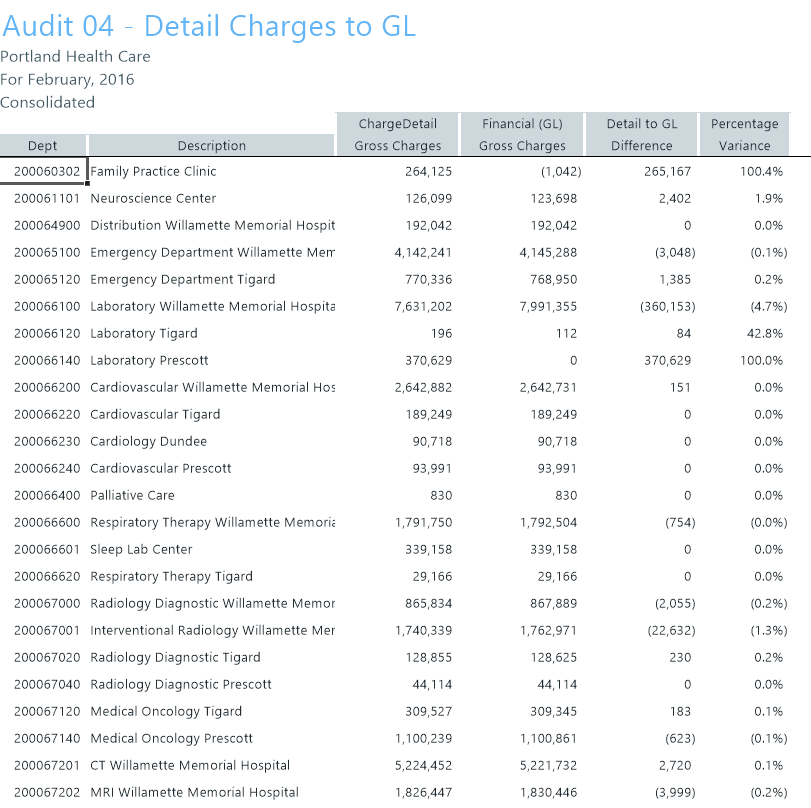Select the Medical Oncology Prescott description

[x=171, y=739]
